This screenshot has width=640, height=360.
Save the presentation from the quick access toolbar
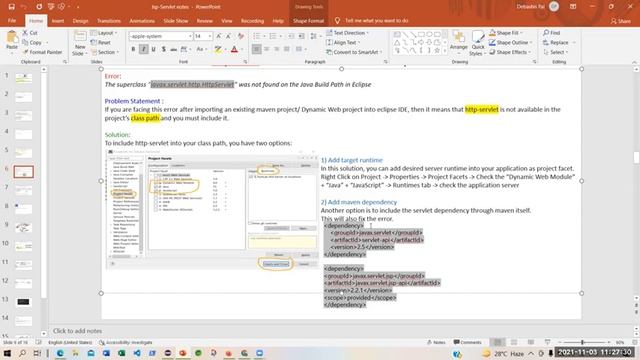pos(11,7)
